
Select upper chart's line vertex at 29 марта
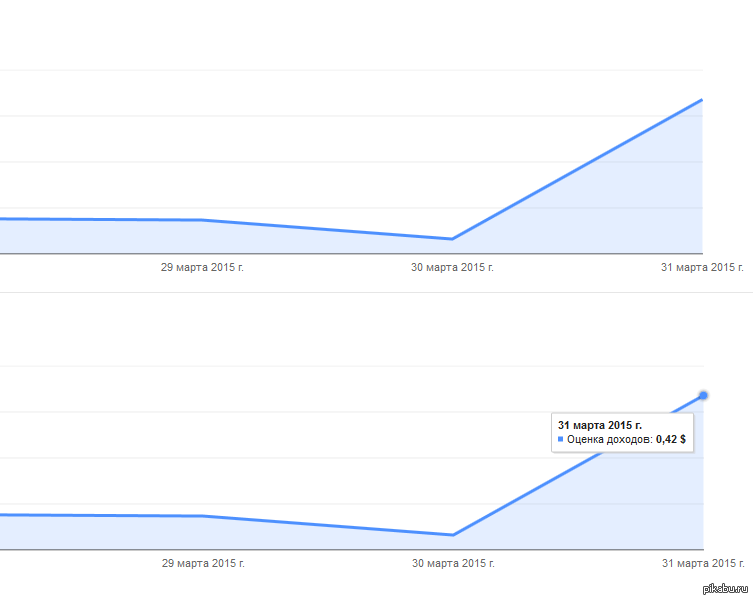coord(202,220)
